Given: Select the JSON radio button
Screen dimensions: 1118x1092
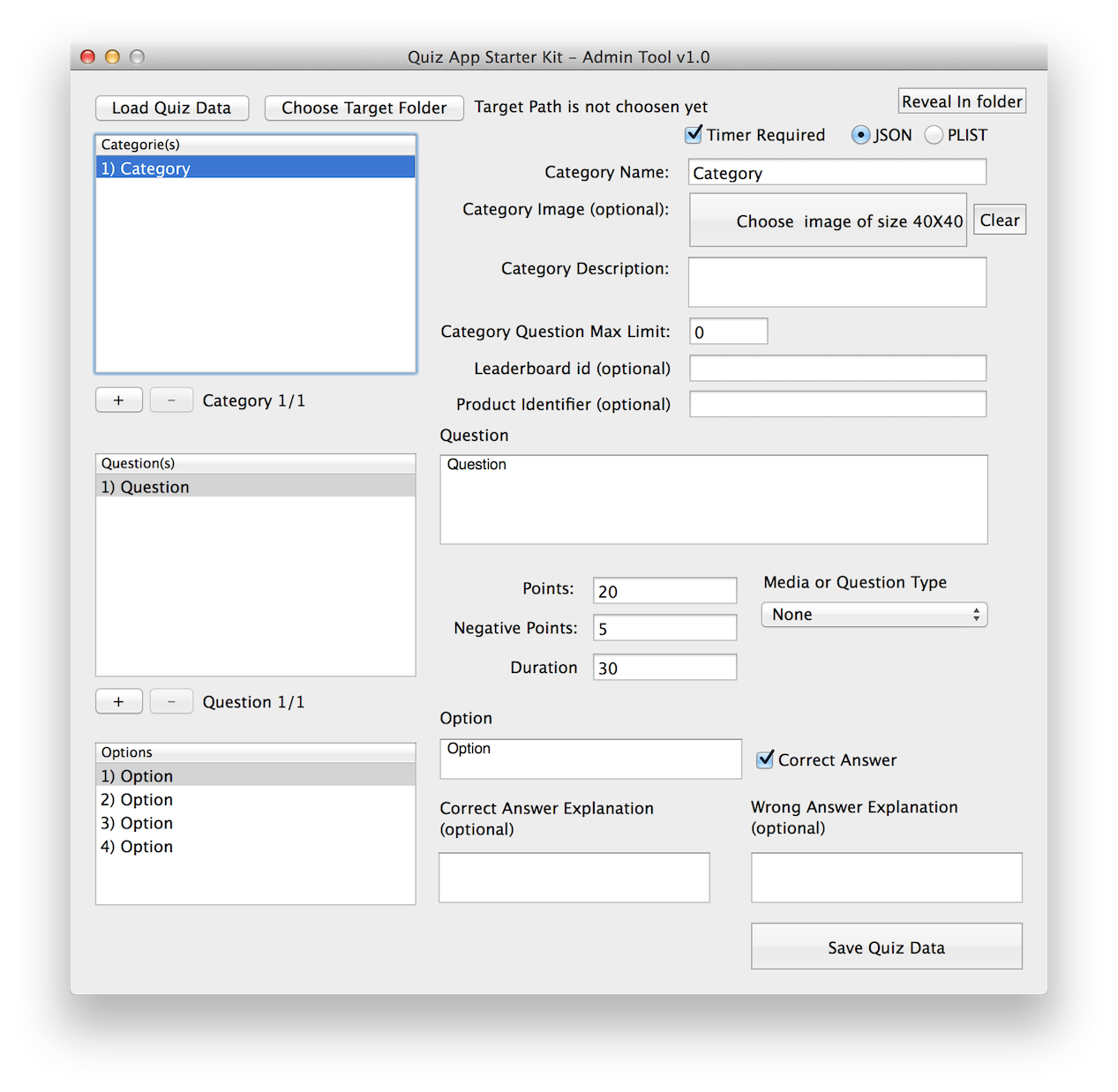Looking at the screenshot, I should click(x=860, y=135).
